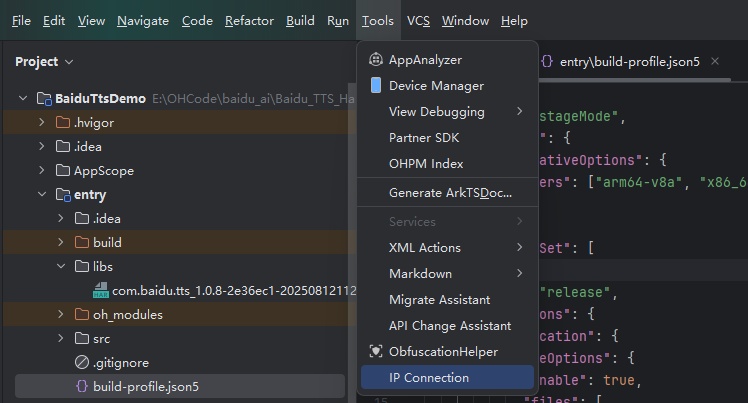The image size is (748, 403).
Task: Click the entry module folder icon
Action: [63, 195]
